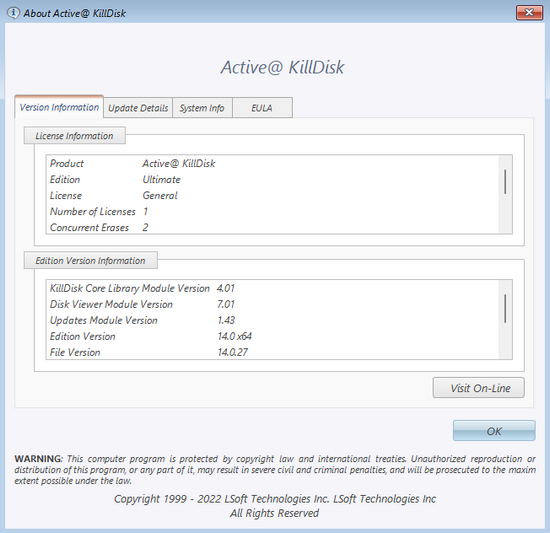Click the Edition Version Information group header
The image size is (550, 533).
(x=90, y=261)
